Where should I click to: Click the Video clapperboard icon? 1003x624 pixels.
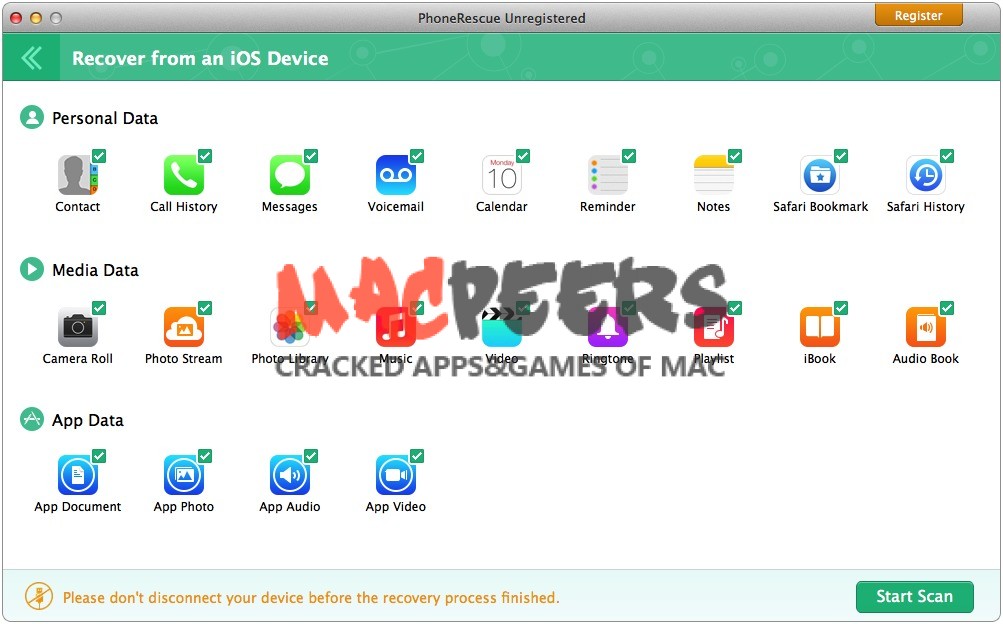pos(502,327)
